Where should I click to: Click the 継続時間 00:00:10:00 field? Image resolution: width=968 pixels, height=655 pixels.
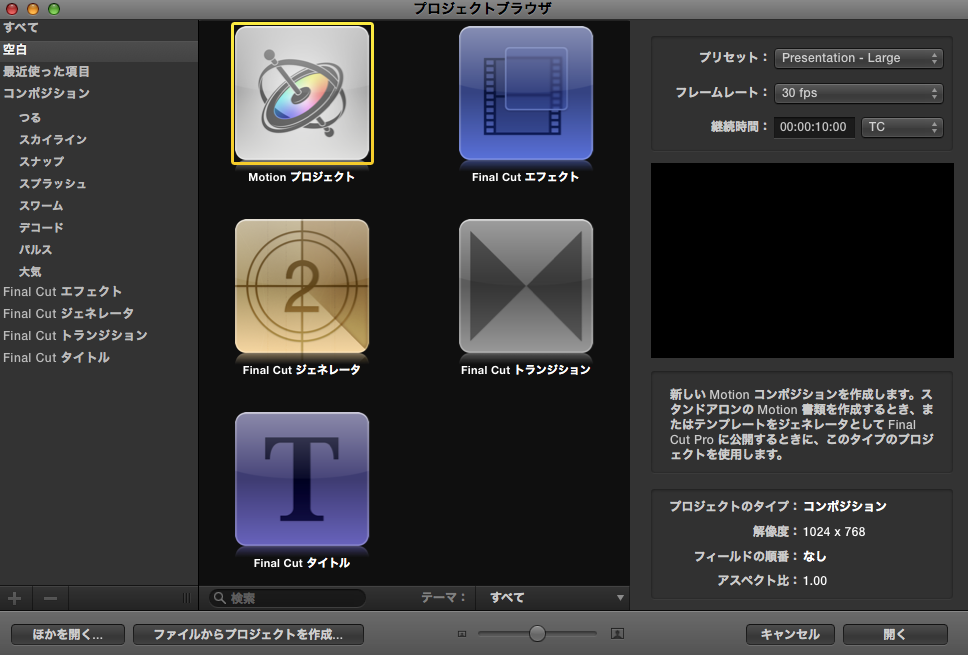[814, 127]
